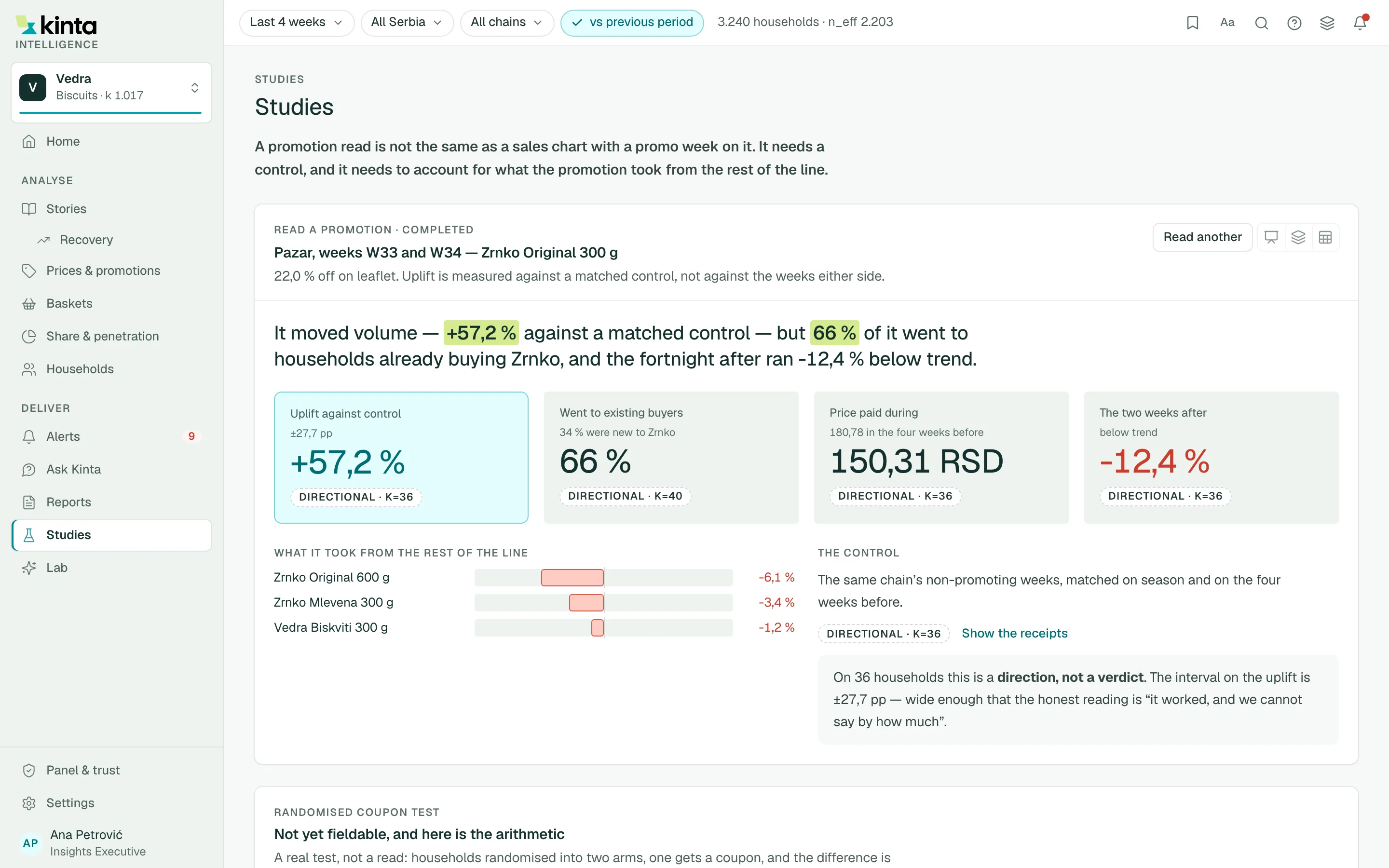Click the Alerts bell icon in sidebar
1389x868 pixels.
coord(29,437)
